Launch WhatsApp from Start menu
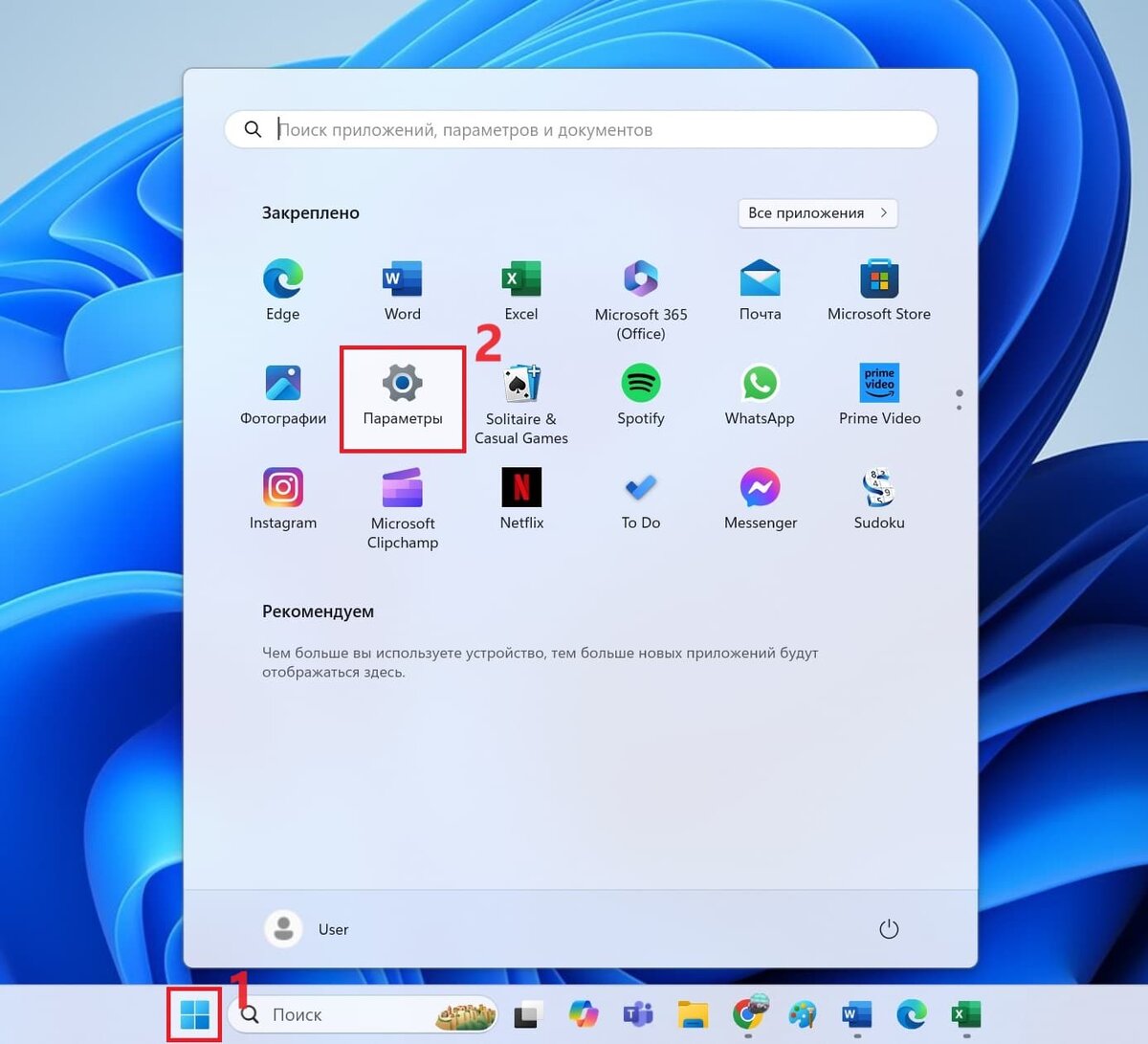The height and width of the screenshot is (1044, 1148). pos(761,395)
